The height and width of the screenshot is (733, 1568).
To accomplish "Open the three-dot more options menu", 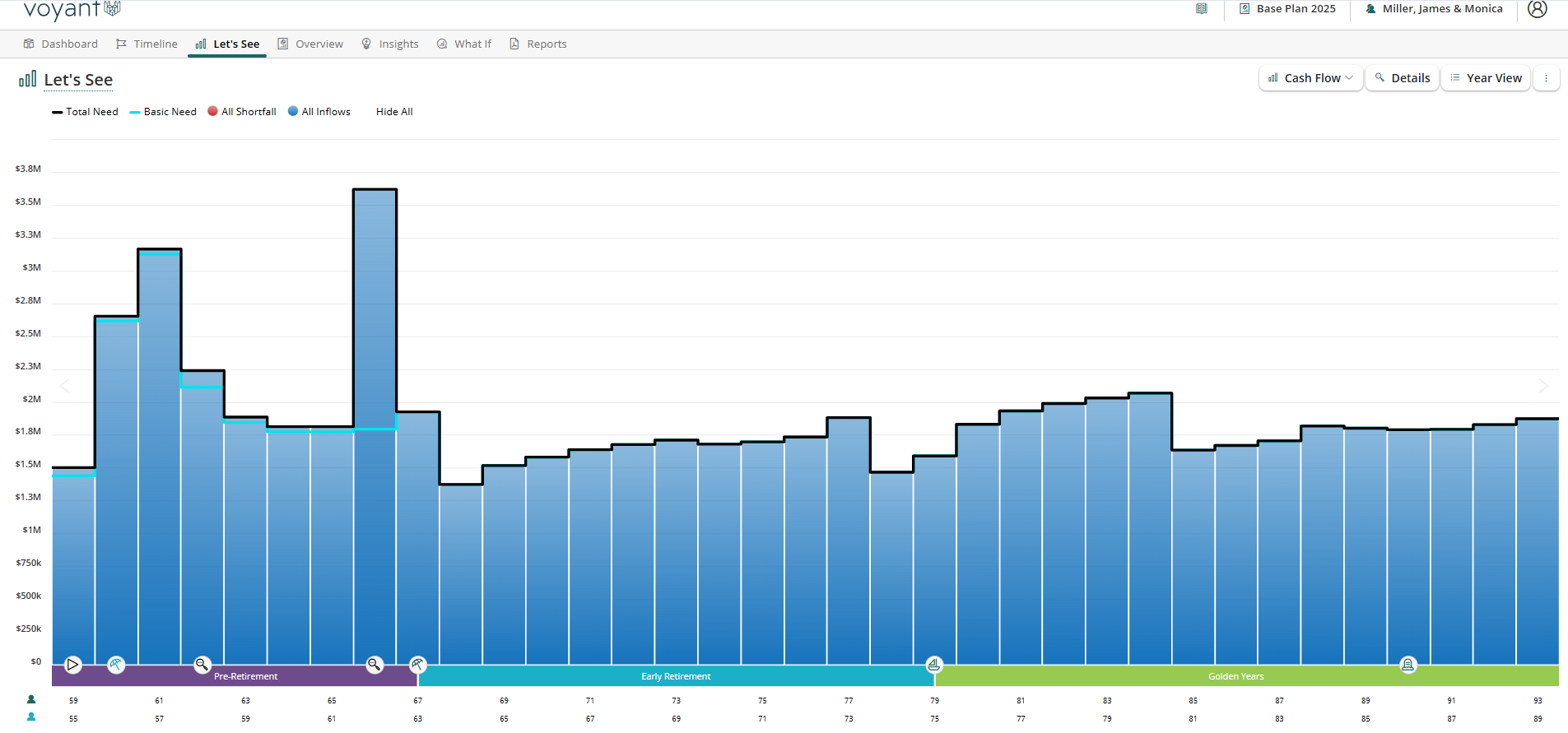I will [x=1546, y=78].
